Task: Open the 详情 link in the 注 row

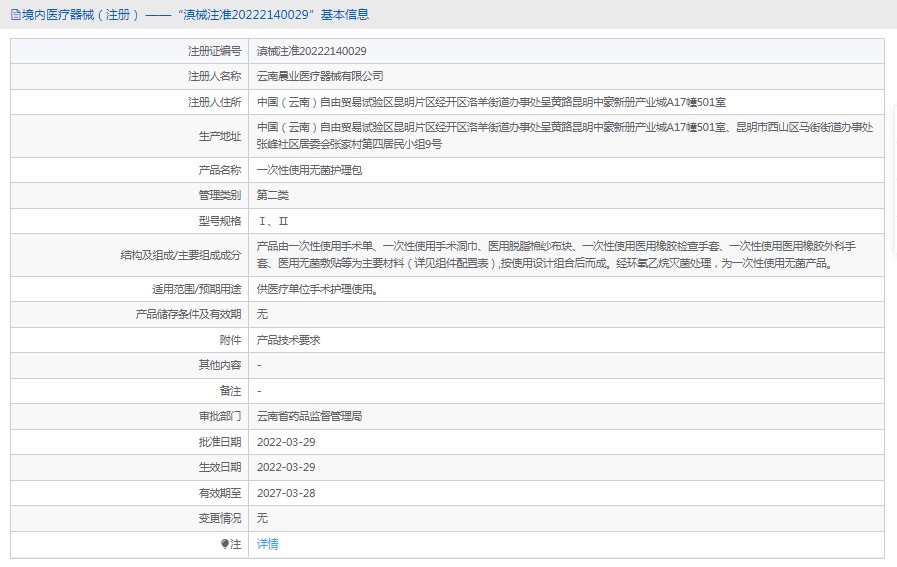Action: [x=267, y=544]
